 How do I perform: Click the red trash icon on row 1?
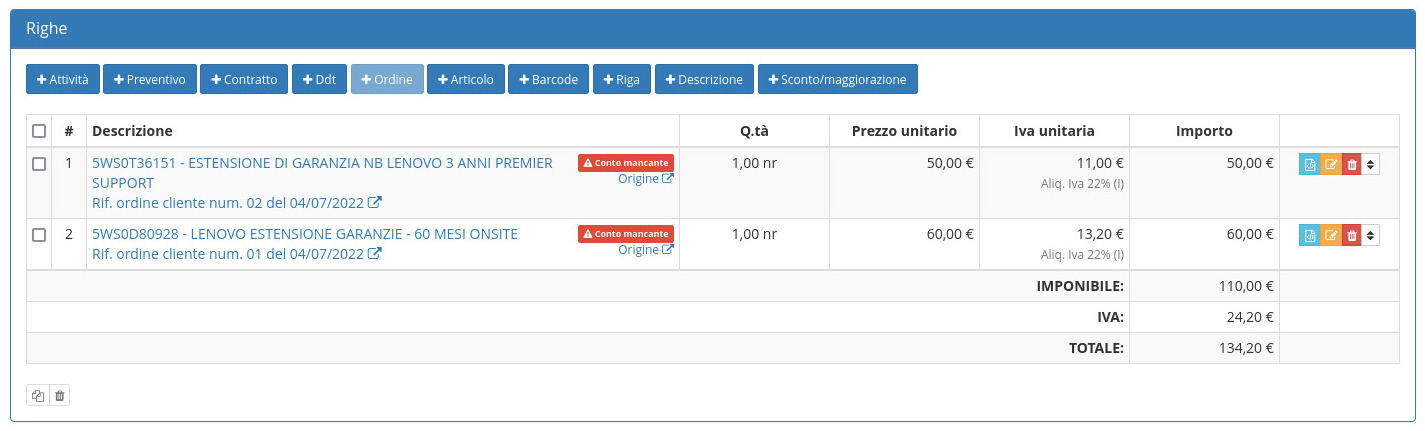tap(1351, 165)
